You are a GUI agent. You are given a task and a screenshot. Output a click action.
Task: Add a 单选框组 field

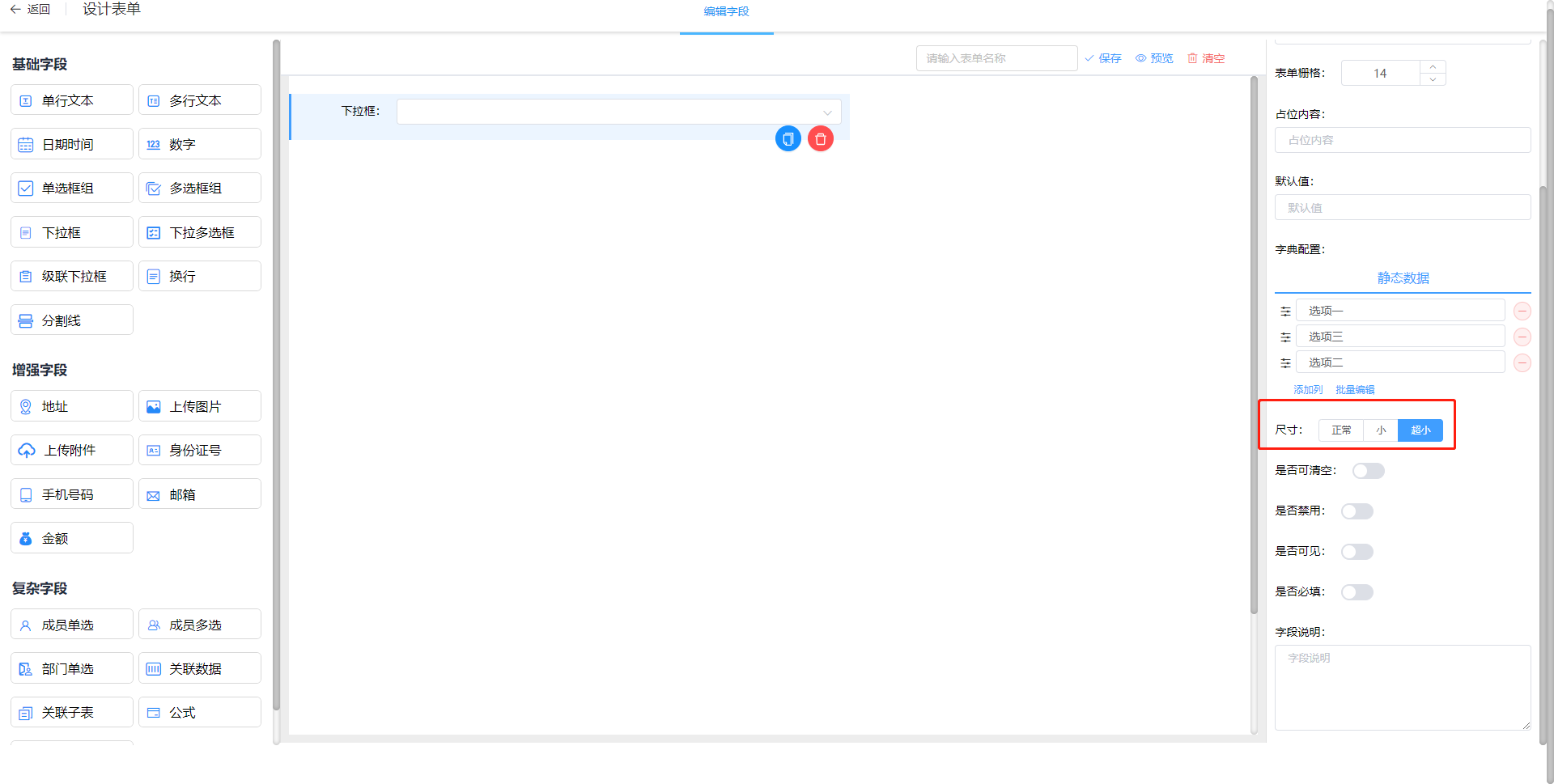point(72,188)
